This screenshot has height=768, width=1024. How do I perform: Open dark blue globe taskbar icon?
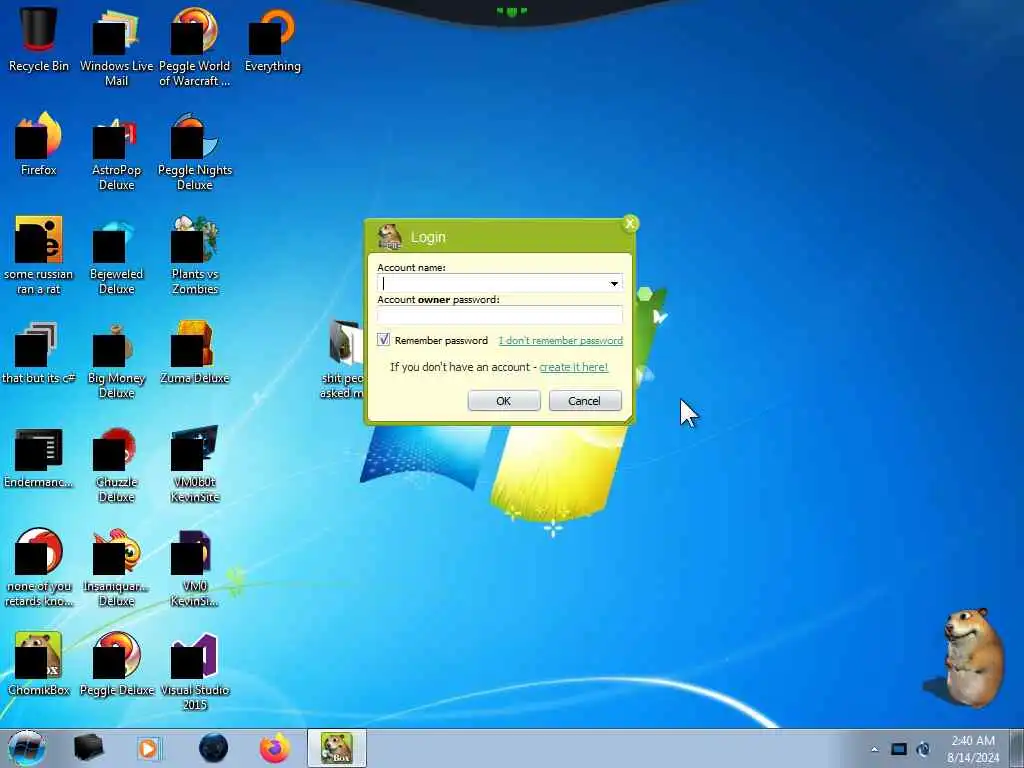coord(214,748)
